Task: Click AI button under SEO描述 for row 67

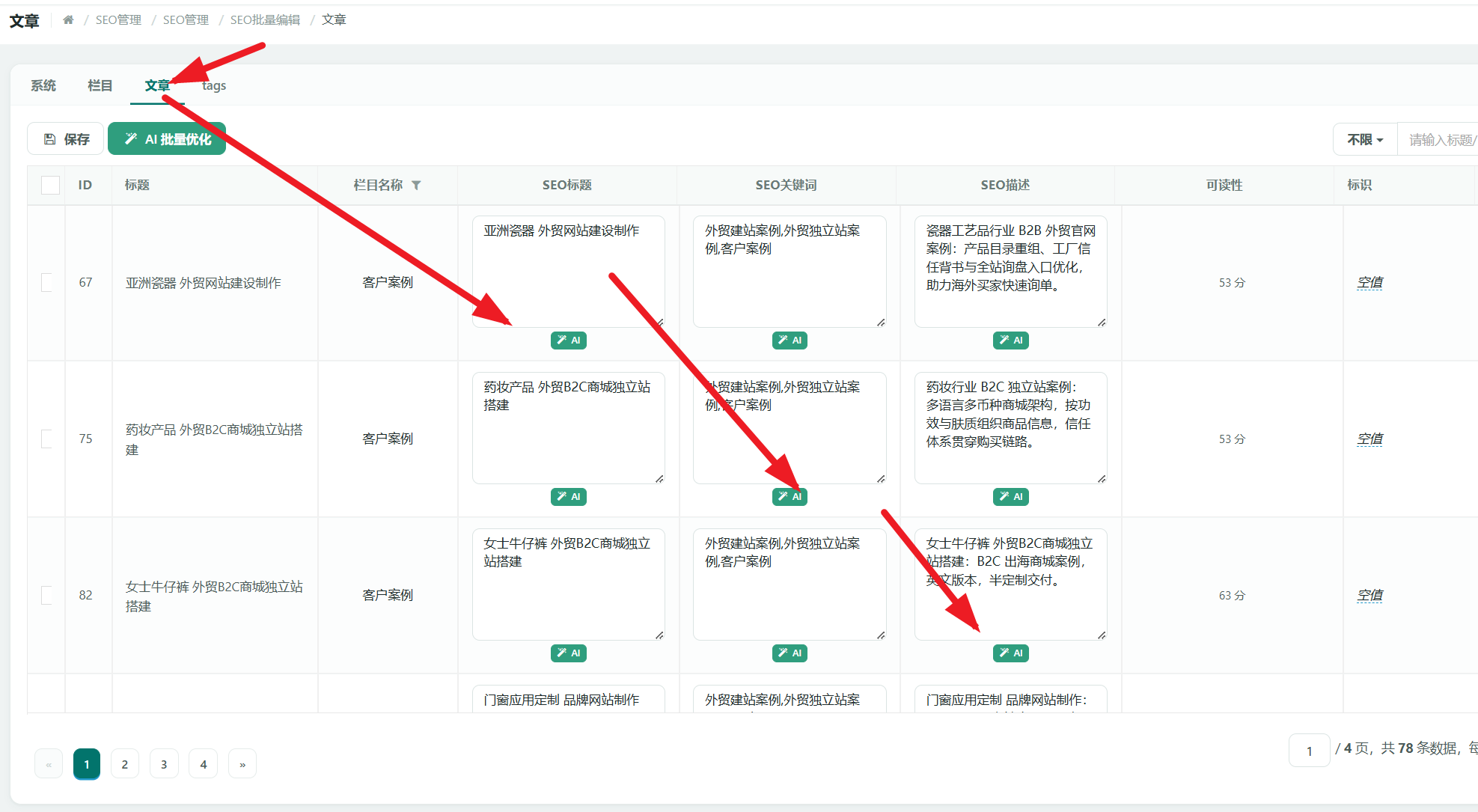Action: click(1010, 341)
